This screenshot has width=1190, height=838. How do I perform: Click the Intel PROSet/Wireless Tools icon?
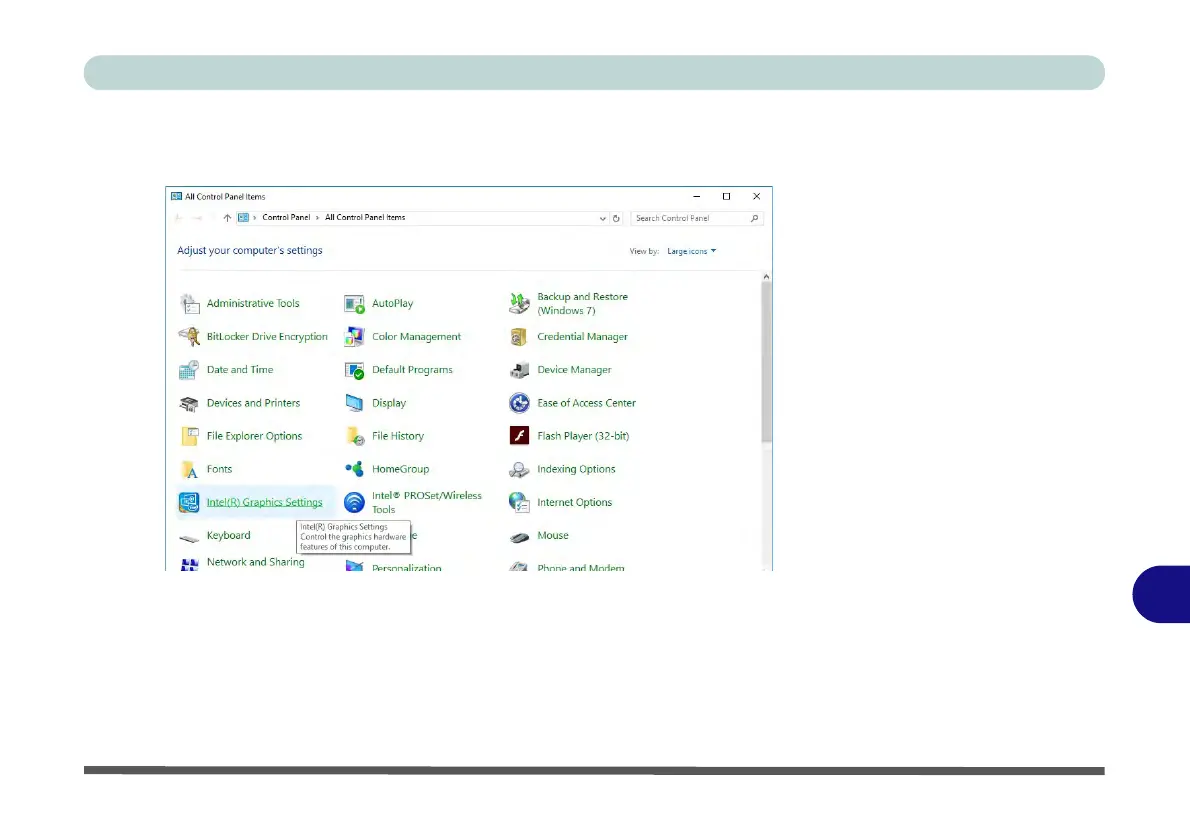click(x=354, y=502)
